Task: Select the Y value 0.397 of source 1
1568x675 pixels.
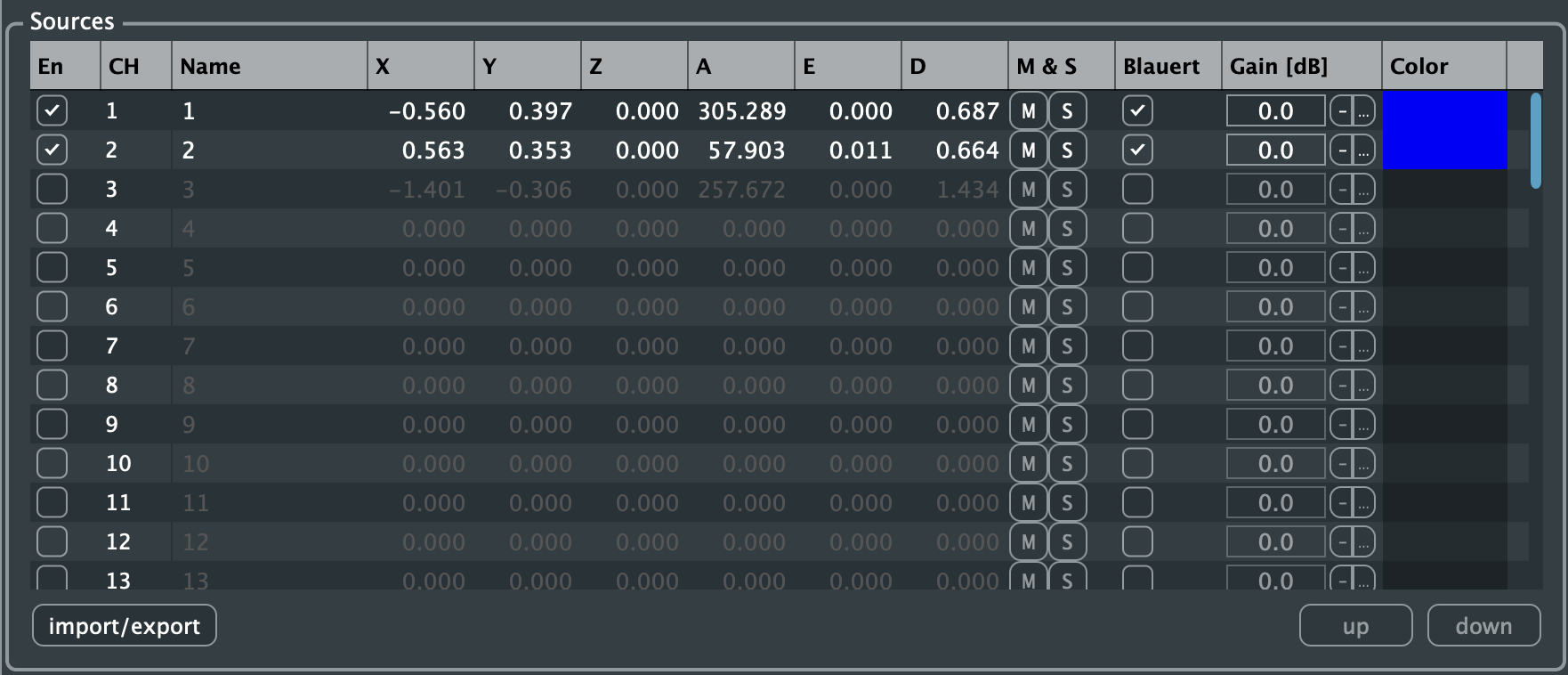Action: [x=540, y=111]
